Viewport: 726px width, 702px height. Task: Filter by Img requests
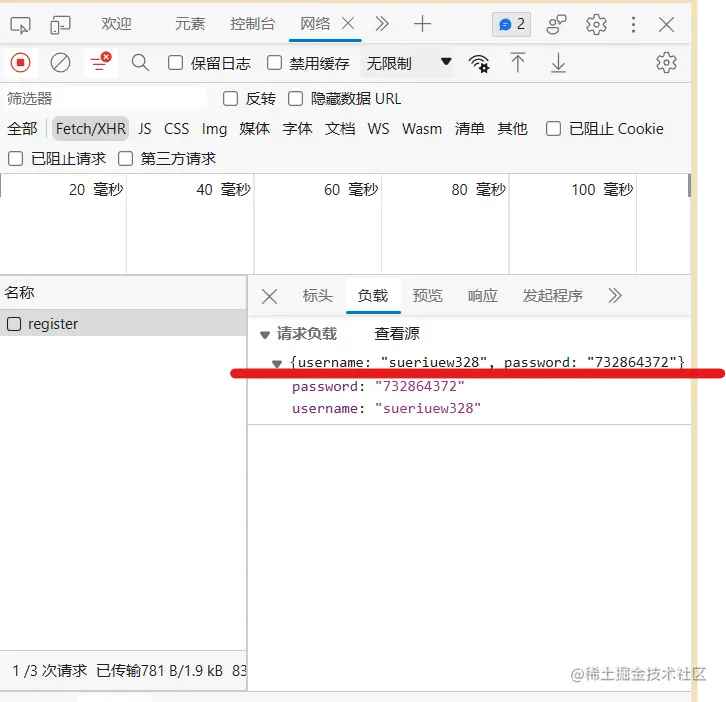tap(214, 129)
